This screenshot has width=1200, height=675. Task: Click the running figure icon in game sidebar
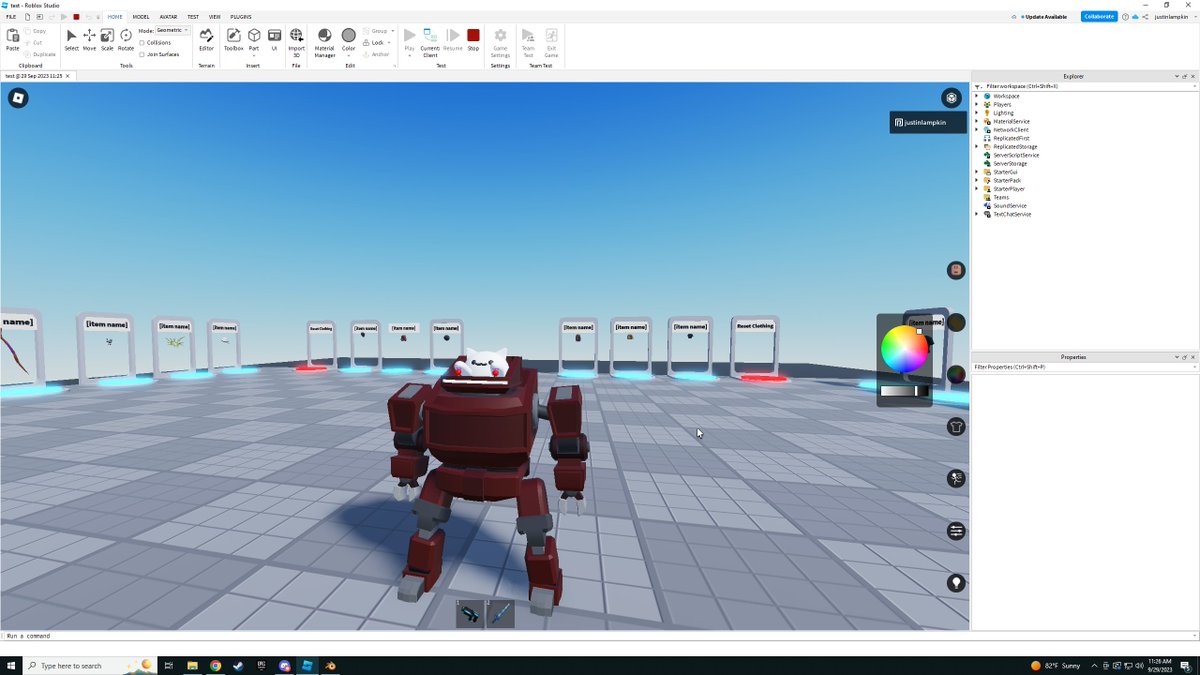pos(956,478)
